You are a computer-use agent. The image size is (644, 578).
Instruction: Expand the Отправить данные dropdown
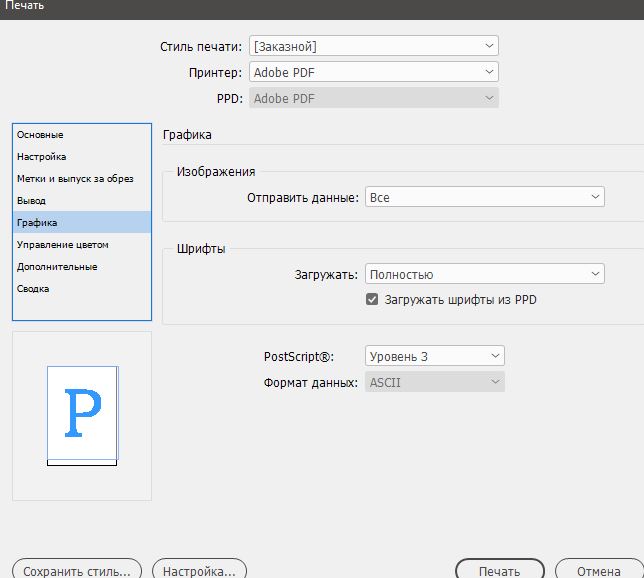(x=485, y=197)
